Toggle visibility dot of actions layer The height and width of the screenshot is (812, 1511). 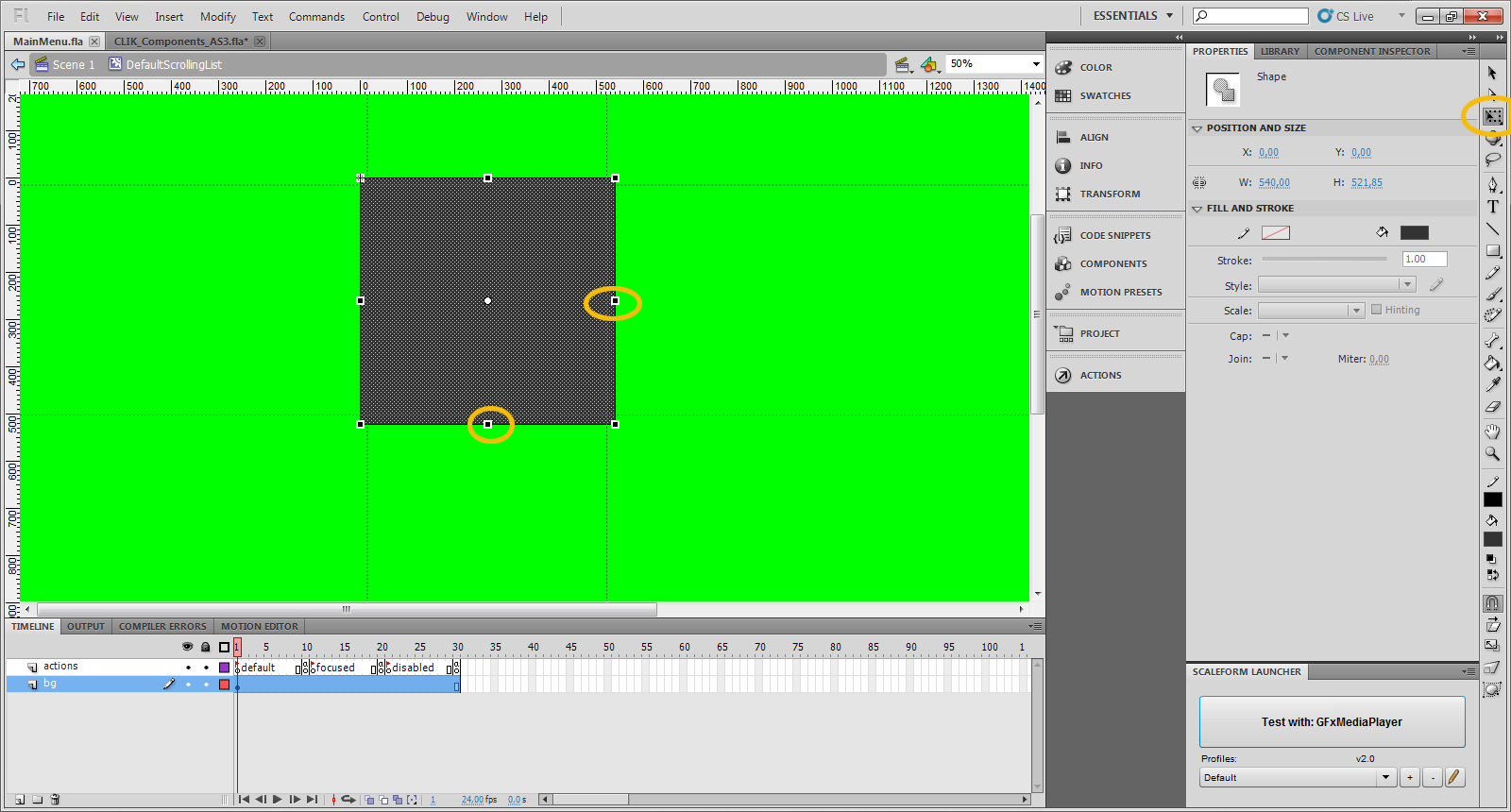click(x=188, y=668)
